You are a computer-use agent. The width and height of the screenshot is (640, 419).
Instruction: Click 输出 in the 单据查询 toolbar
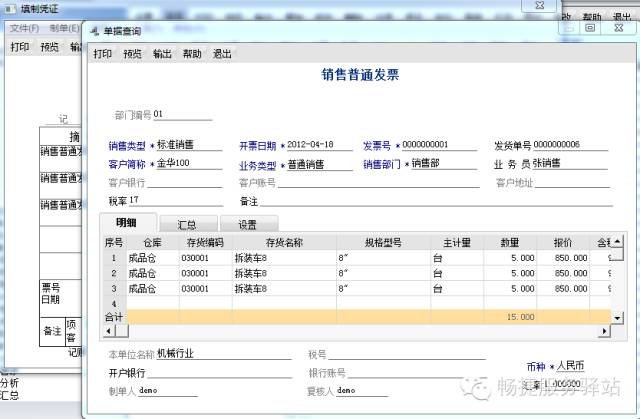162,53
